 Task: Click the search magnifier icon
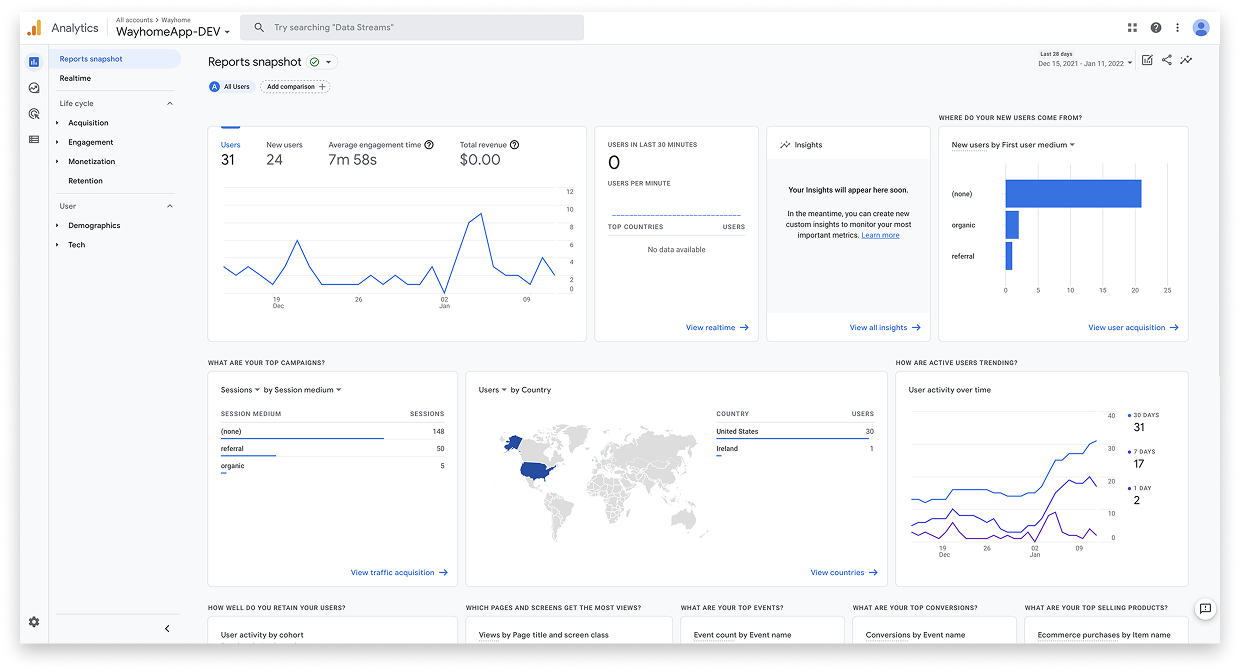click(x=259, y=28)
